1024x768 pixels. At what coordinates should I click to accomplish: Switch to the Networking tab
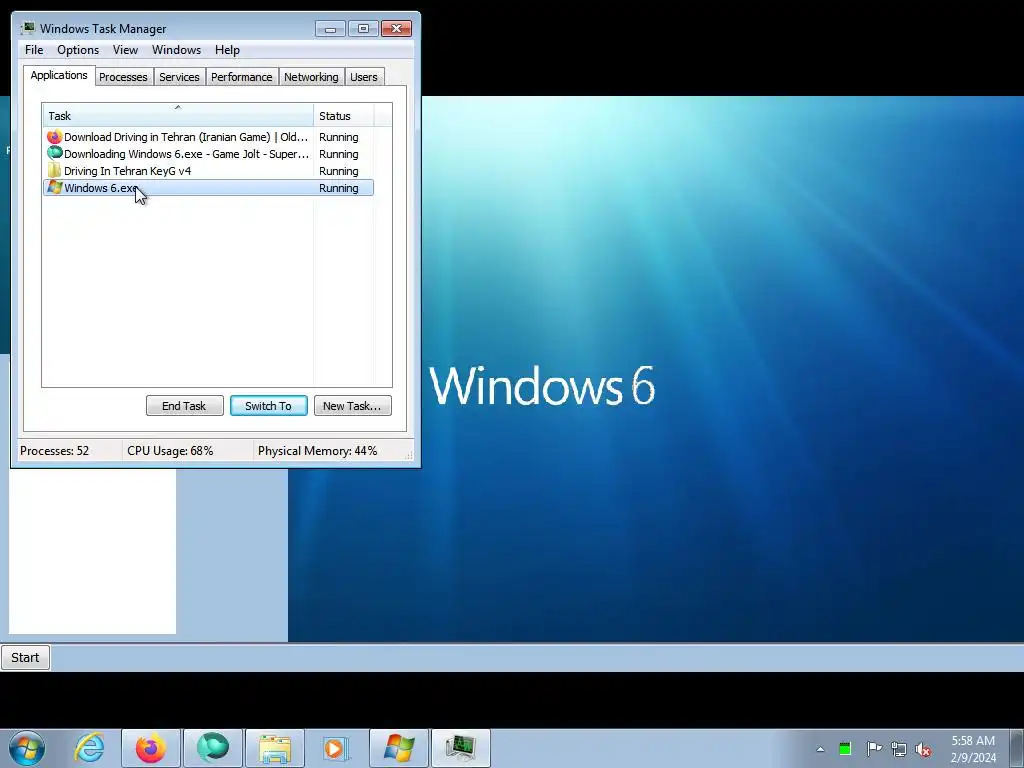point(311,76)
